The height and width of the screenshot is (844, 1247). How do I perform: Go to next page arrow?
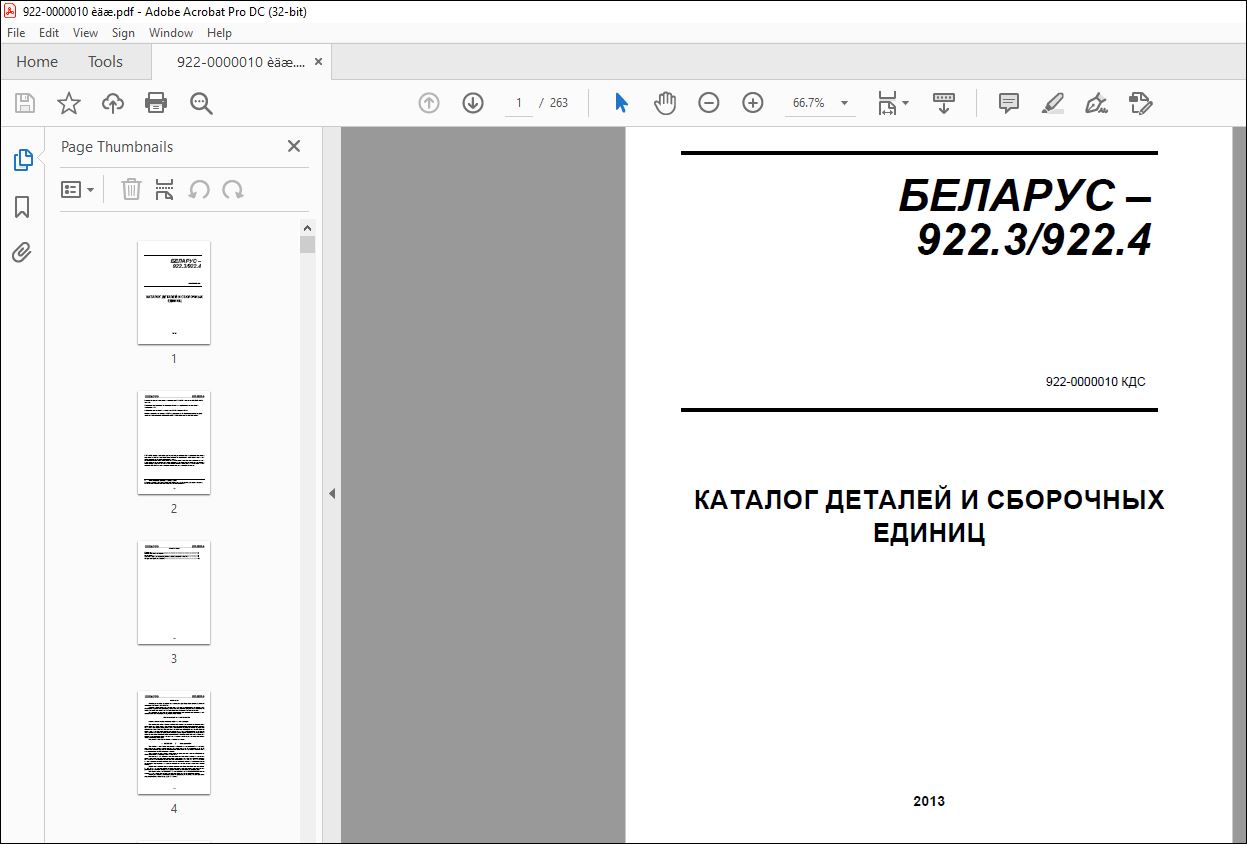click(x=473, y=103)
